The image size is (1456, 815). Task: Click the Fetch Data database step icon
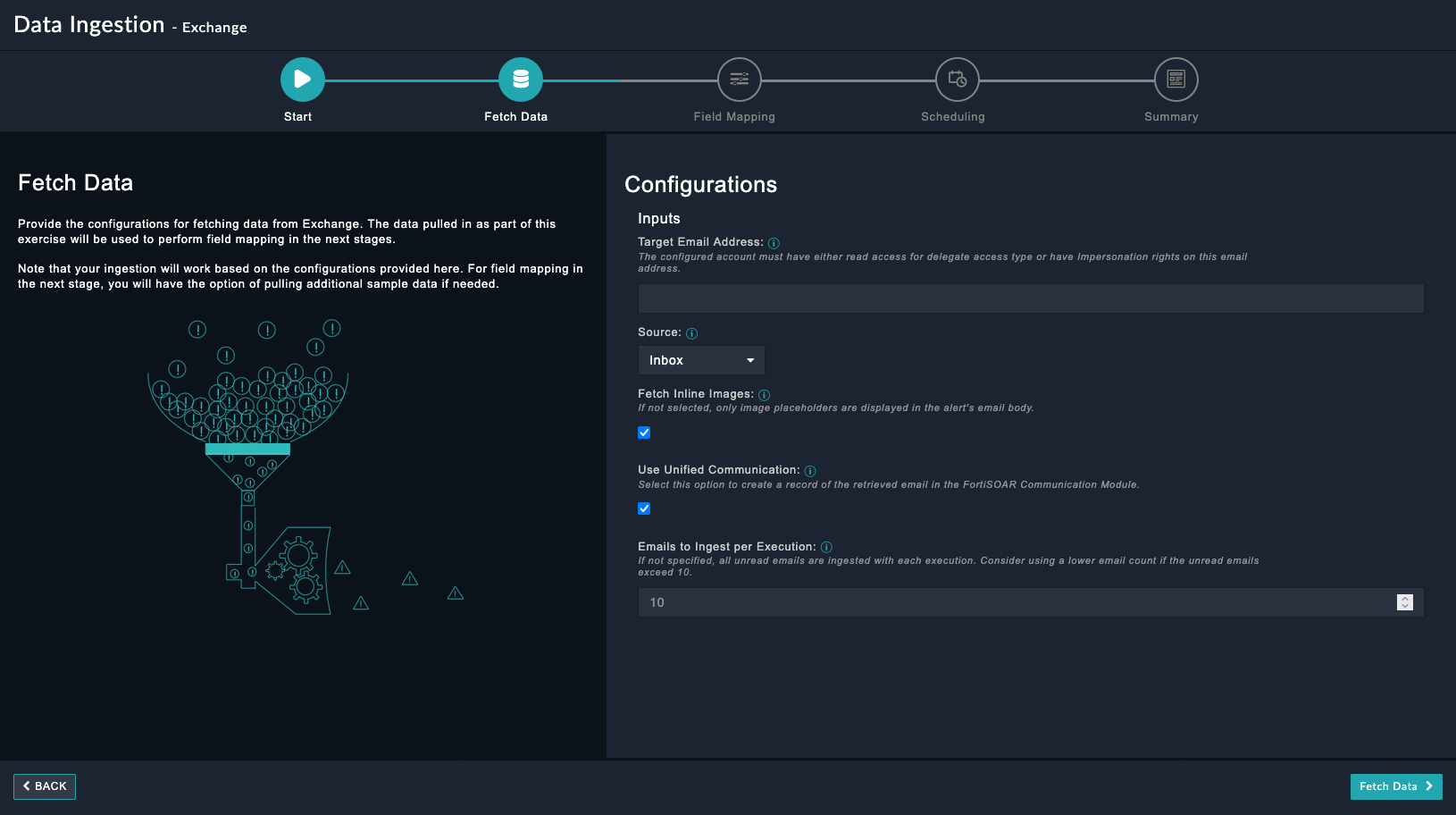(520, 80)
